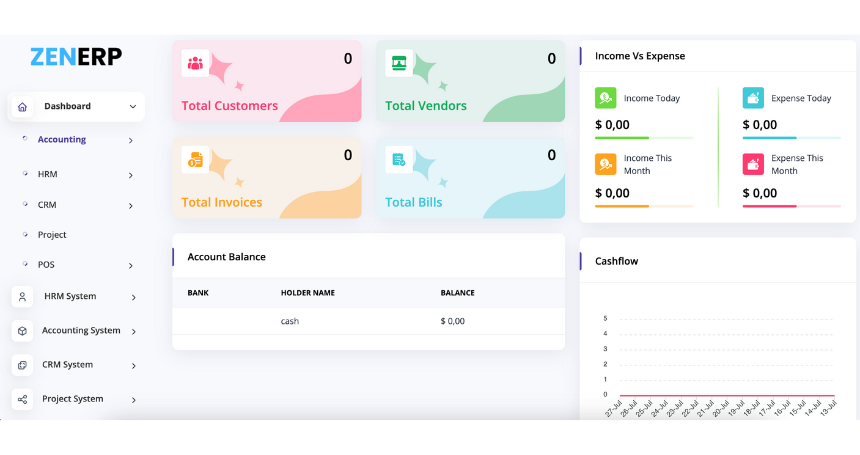Click the green Income Today icon
Viewport: 860px width, 455px height.
click(x=606, y=98)
